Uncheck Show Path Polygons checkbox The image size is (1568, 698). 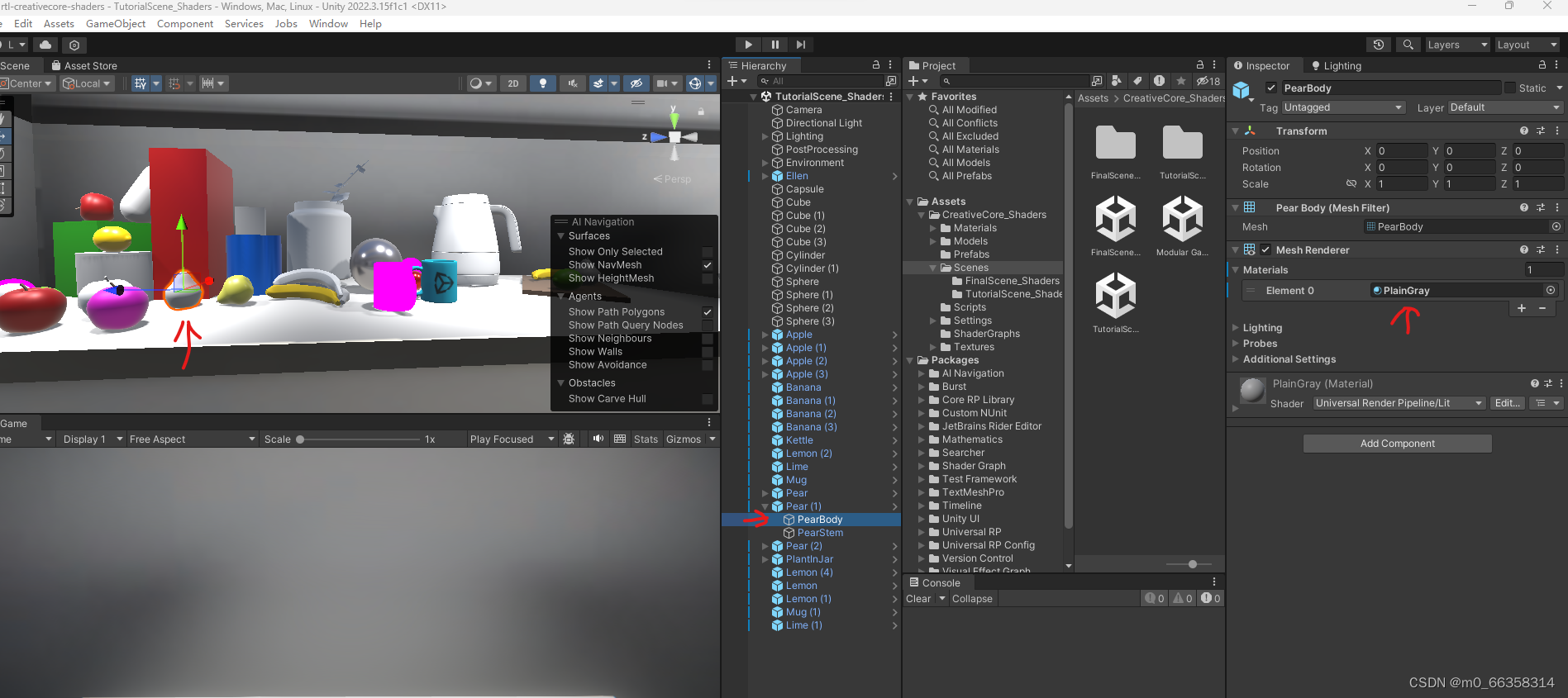[708, 312]
